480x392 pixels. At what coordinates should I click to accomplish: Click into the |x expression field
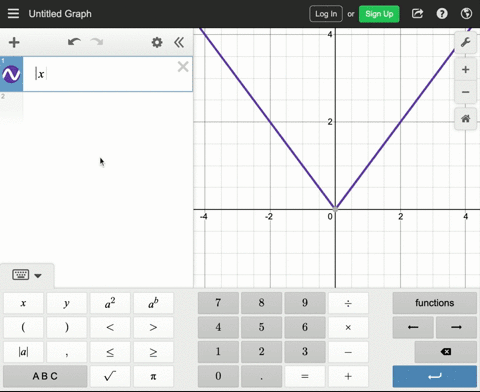click(x=107, y=74)
